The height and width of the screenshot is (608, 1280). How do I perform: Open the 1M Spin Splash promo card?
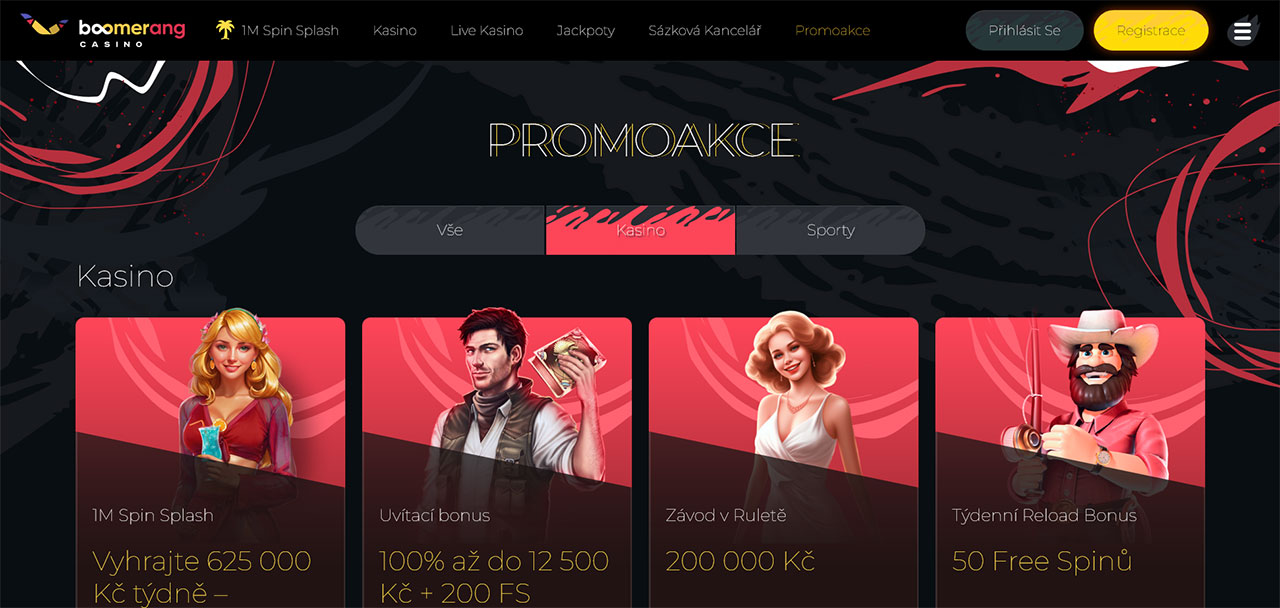pyautogui.click(x=210, y=462)
